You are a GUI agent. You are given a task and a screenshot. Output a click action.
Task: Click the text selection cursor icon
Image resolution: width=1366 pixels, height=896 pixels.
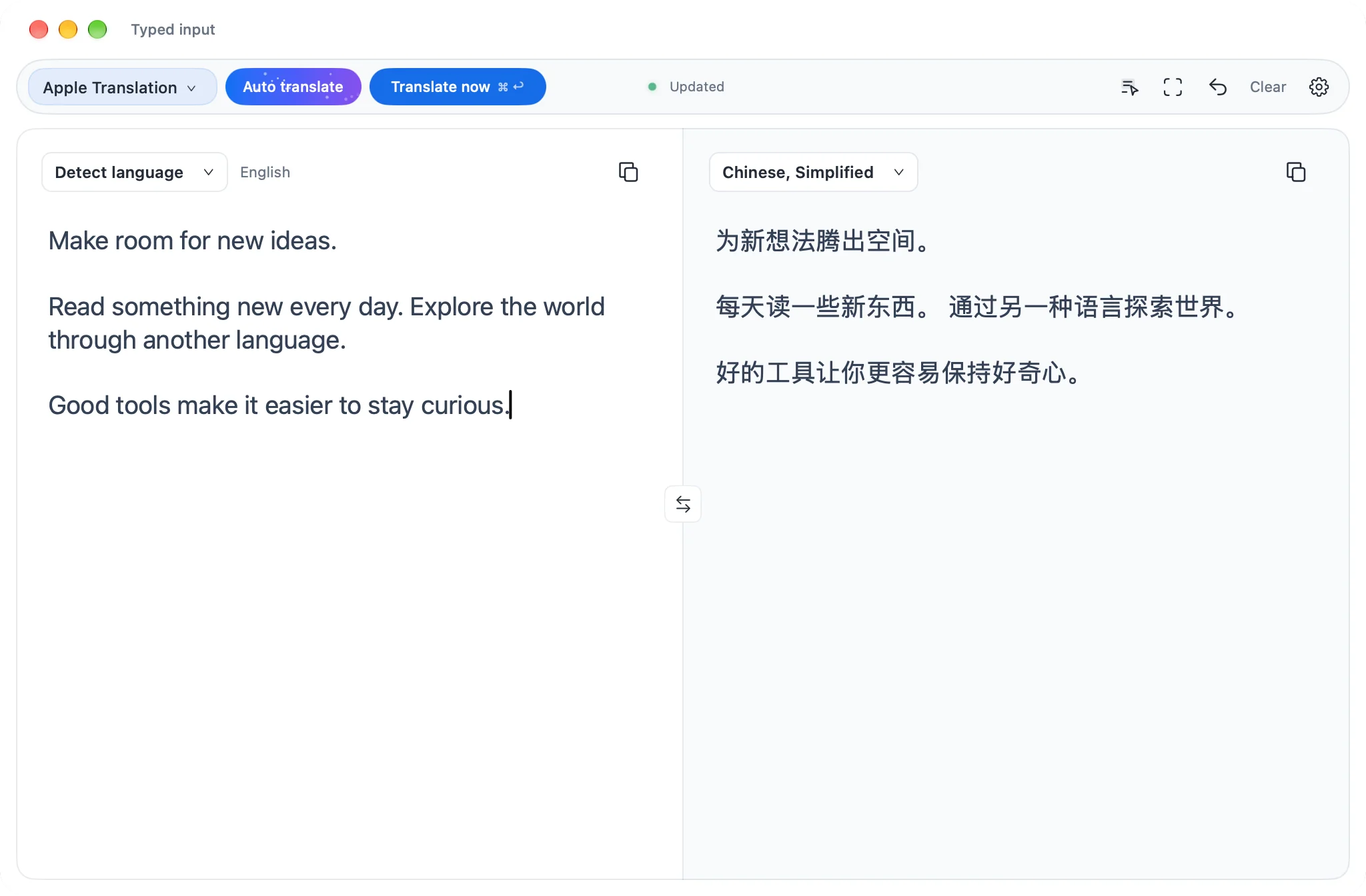click(1129, 87)
